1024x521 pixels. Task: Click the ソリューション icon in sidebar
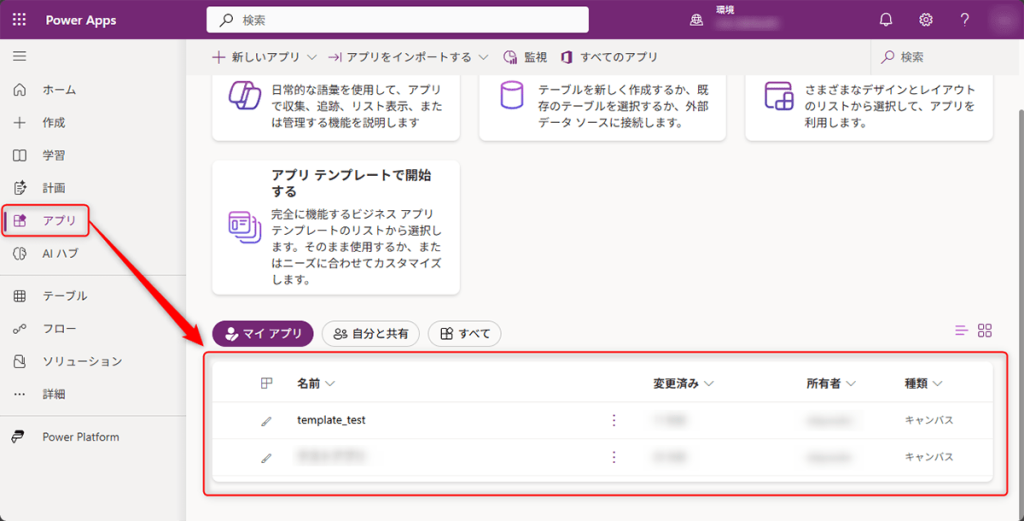(20, 361)
